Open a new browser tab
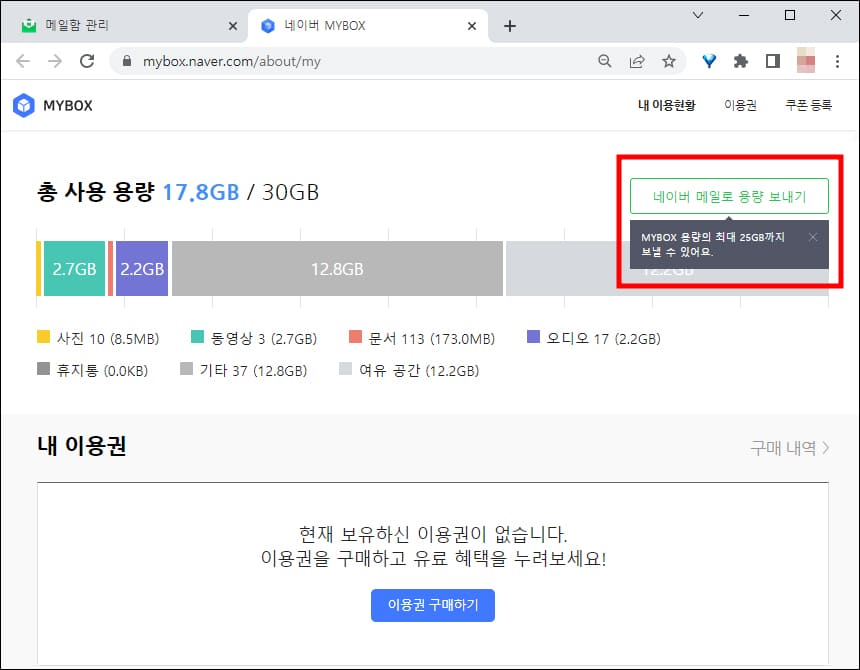The width and height of the screenshot is (860, 670). pos(511,24)
